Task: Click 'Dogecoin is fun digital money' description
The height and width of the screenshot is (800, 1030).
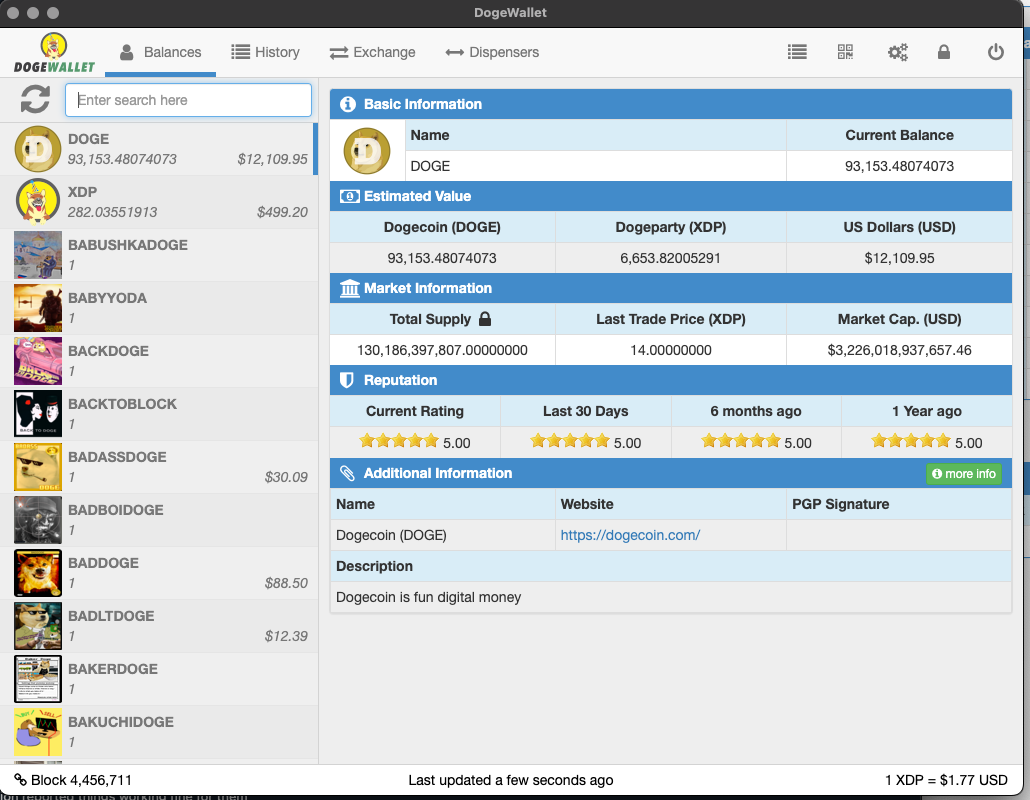Action: point(428,597)
